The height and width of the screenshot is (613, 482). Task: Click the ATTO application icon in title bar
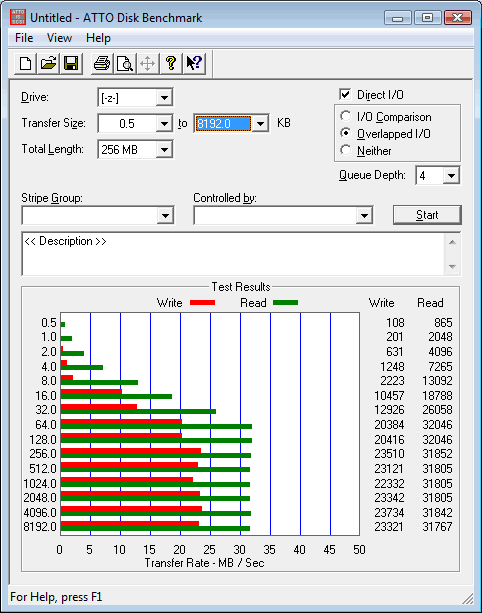18,17
